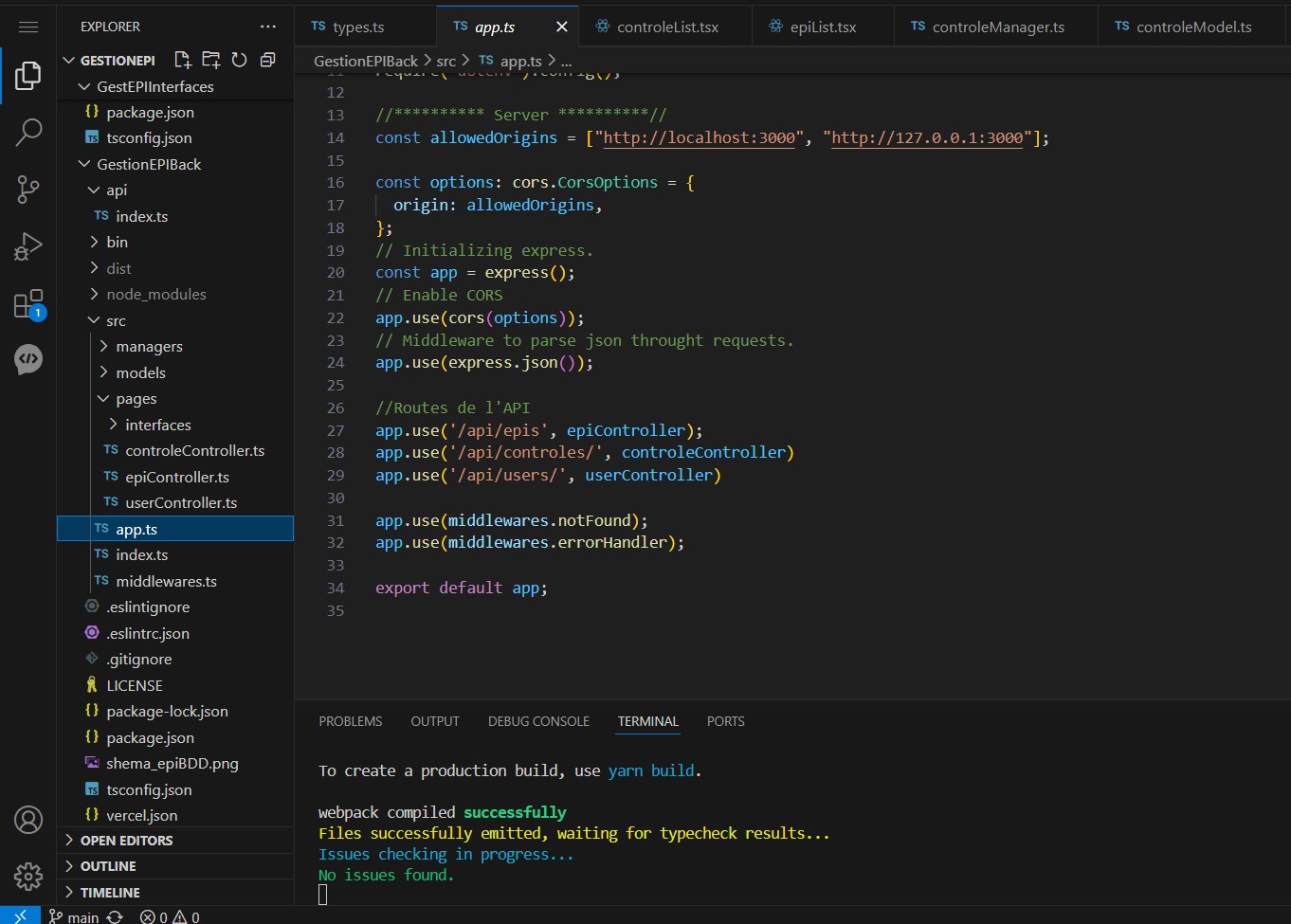
Task: Follow the http://127.0.0.1:3000 link in code
Action: [x=927, y=137]
